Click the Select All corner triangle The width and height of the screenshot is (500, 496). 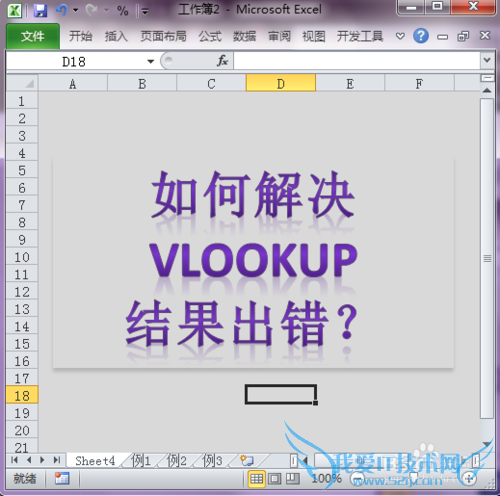(x=22, y=83)
